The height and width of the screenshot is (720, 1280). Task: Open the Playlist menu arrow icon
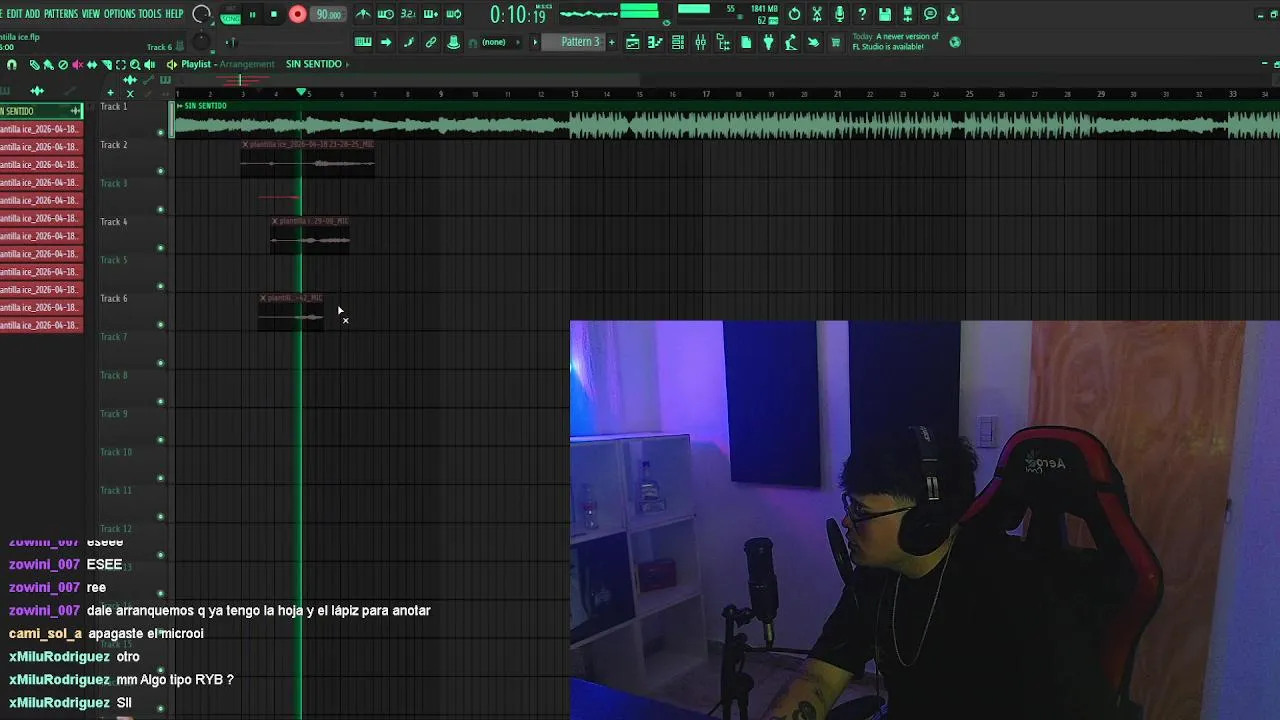(x=172, y=64)
